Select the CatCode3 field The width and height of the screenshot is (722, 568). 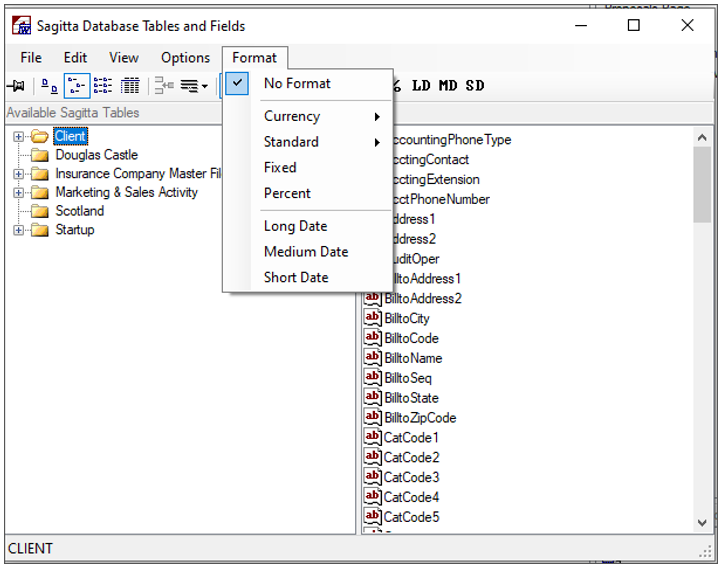pos(412,477)
